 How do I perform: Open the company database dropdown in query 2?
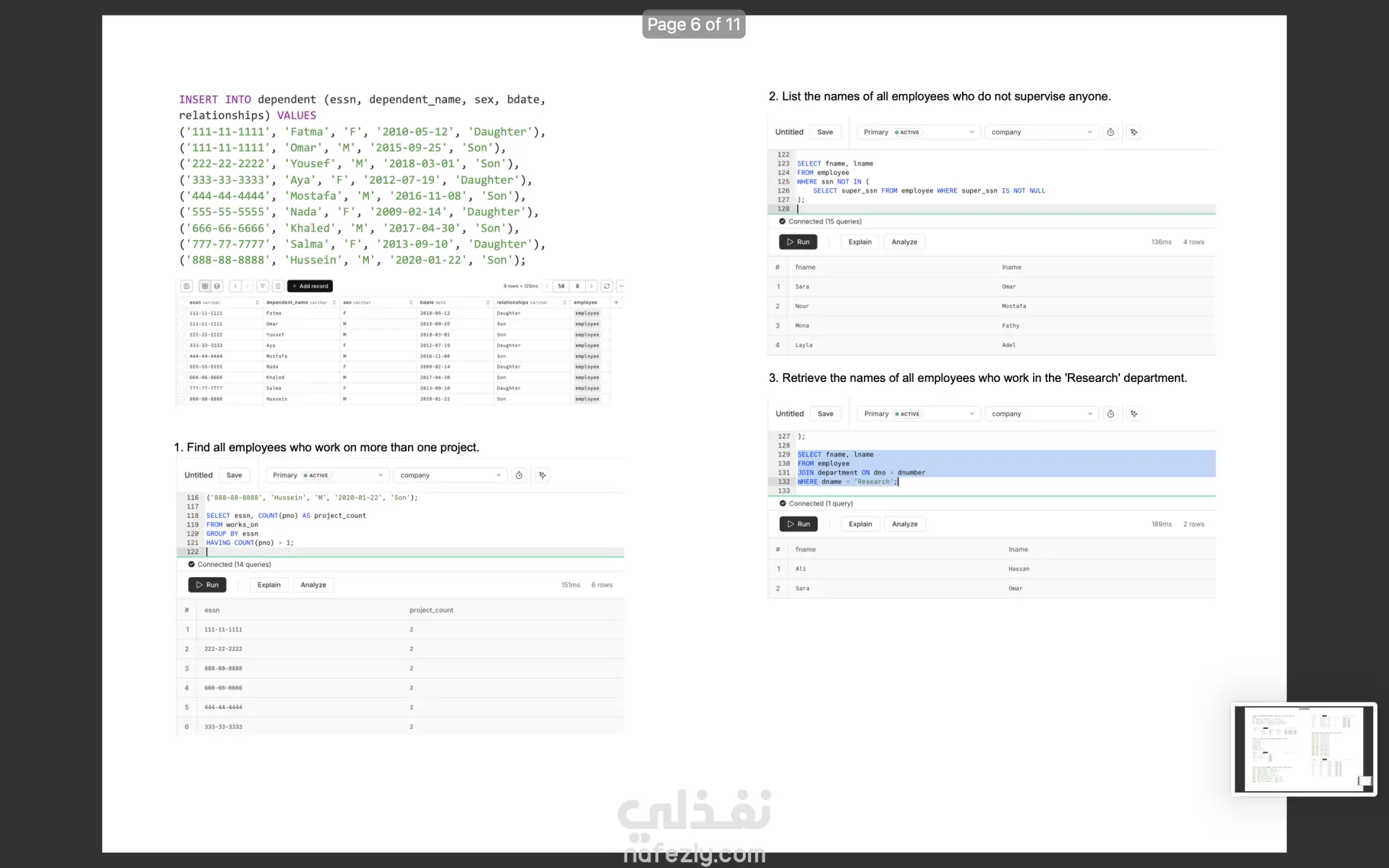pyautogui.click(x=1041, y=132)
